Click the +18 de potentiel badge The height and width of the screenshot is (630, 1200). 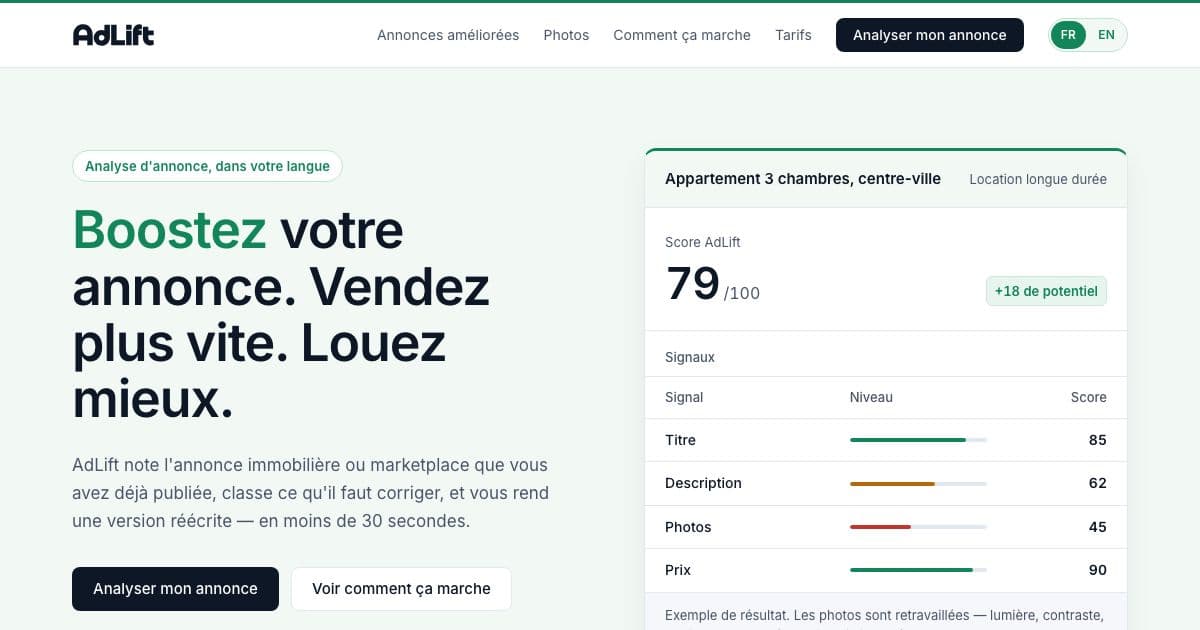click(x=1046, y=291)
